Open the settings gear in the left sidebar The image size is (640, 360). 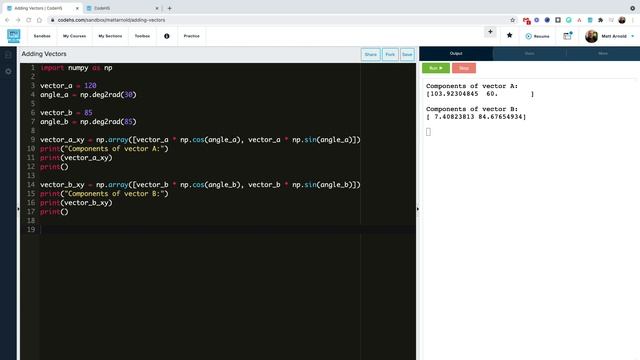(x=8, y=71)
